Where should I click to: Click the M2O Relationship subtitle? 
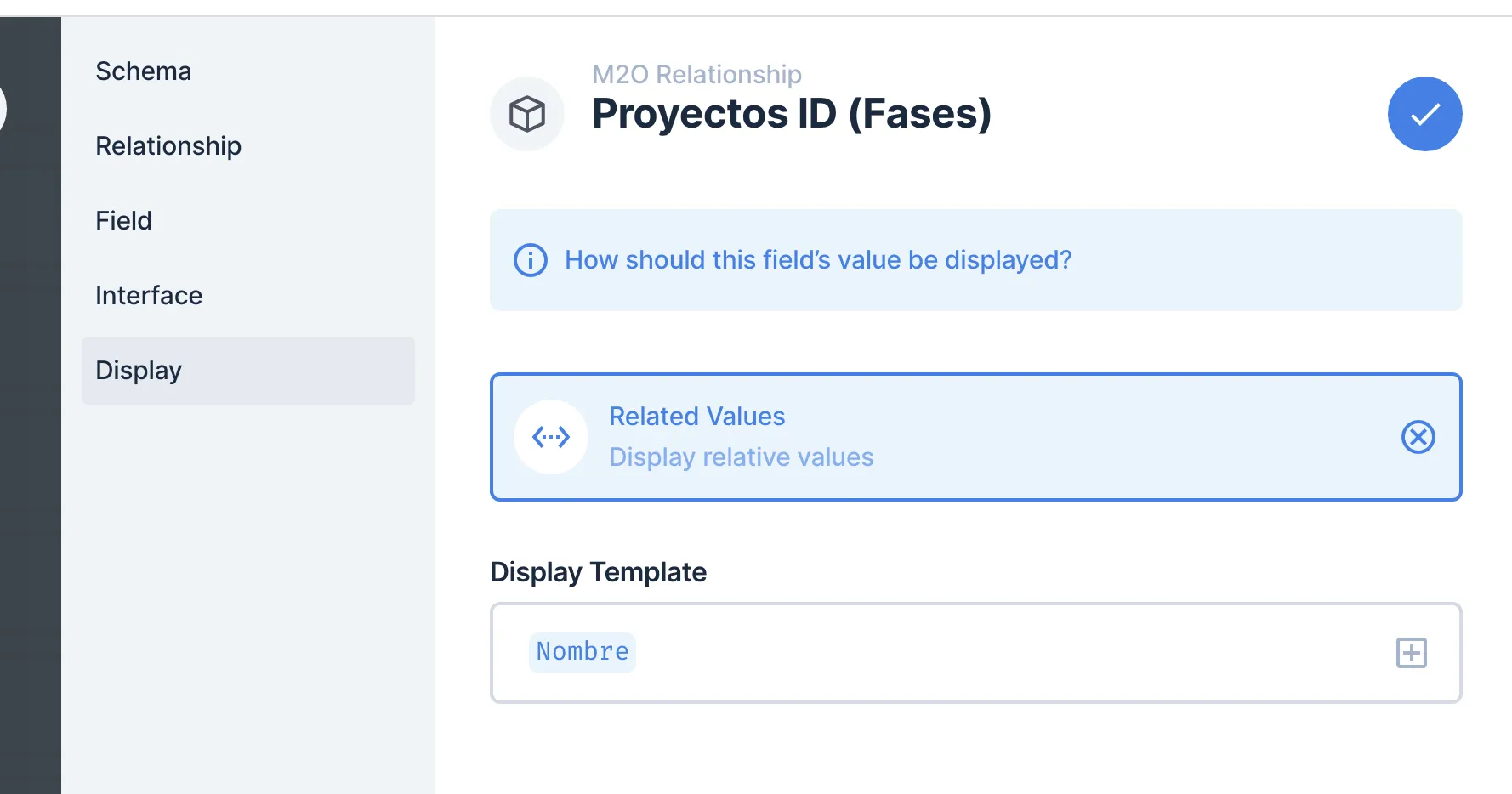696,75
